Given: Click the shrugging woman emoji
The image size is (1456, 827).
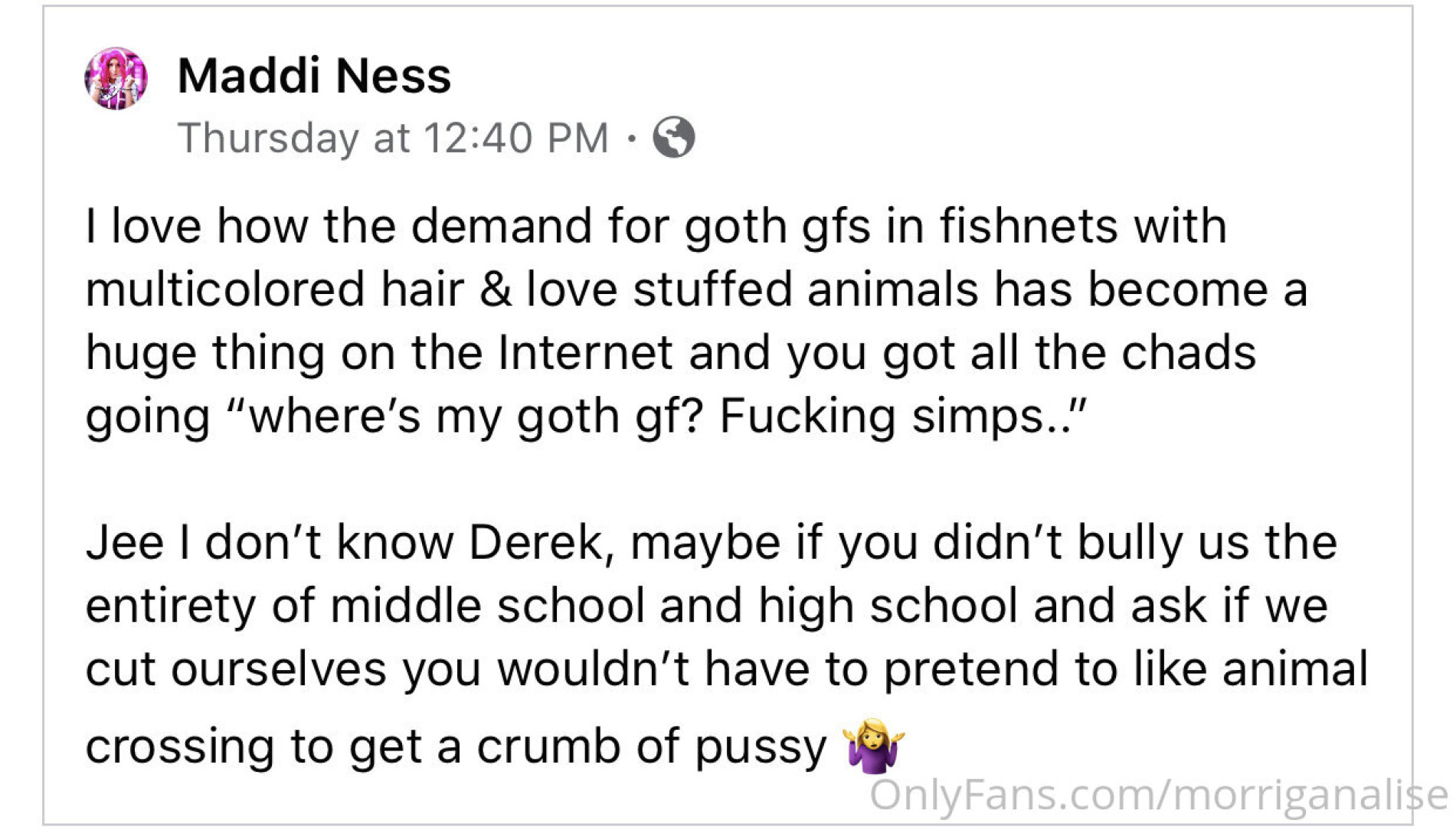Looking at the screenshot, I should 873,745.
